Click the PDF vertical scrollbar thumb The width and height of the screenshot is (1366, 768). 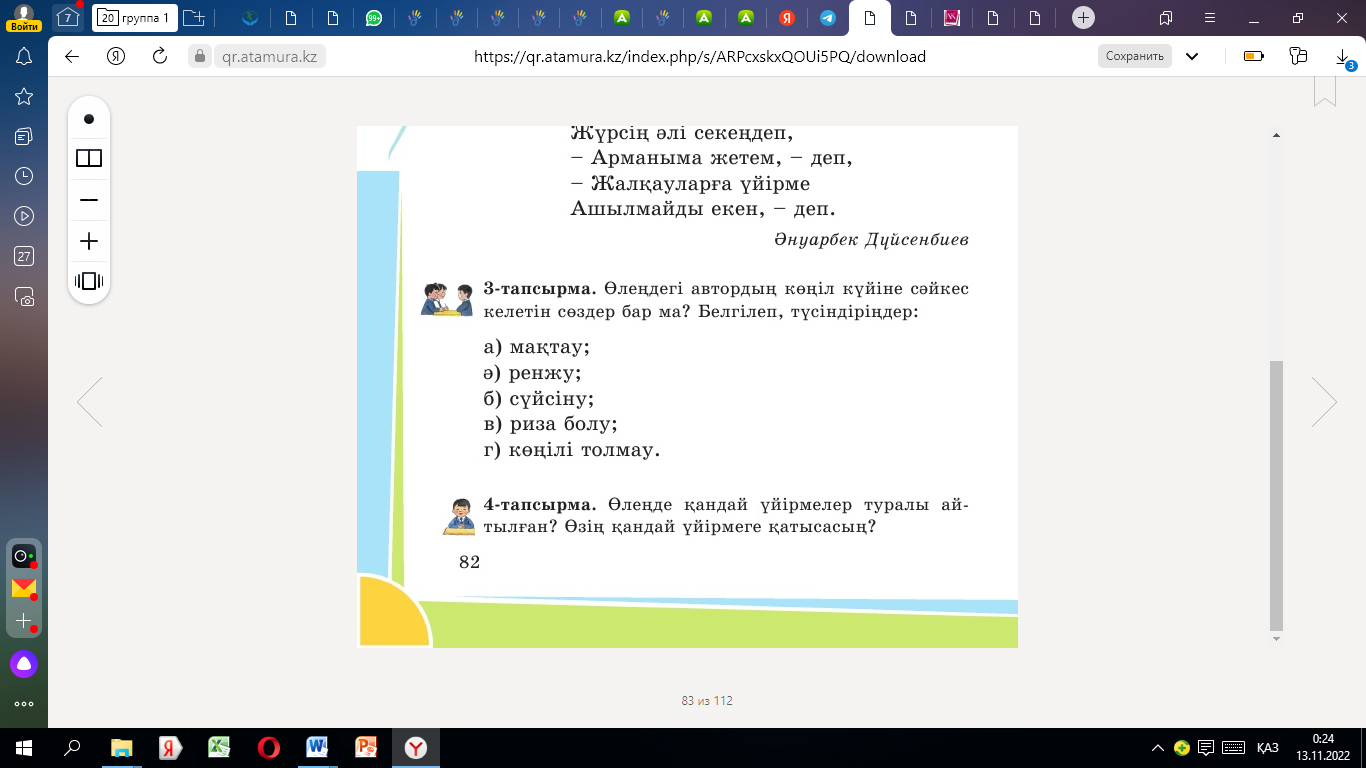point(1276,496)
